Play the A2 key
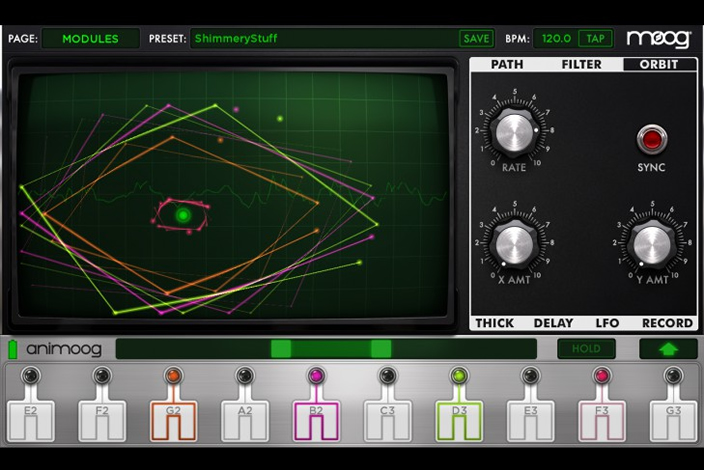 point(245,421)
